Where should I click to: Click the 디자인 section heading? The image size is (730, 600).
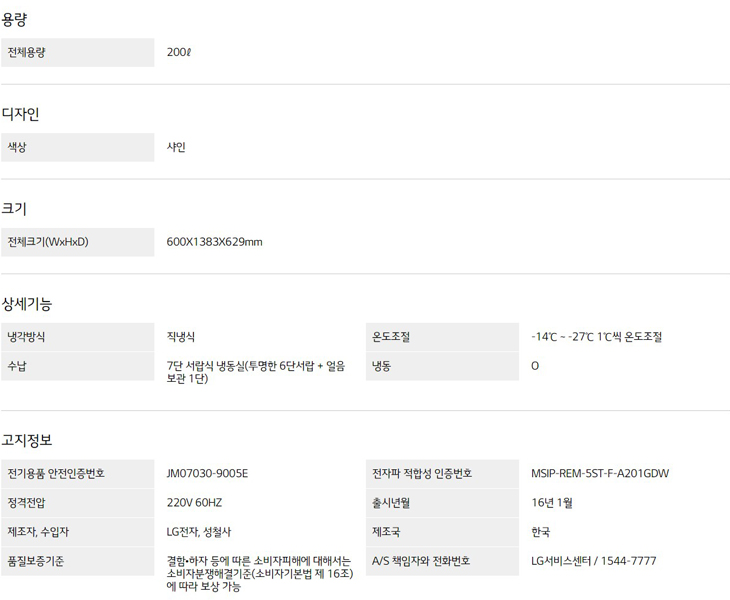[20, 114]
